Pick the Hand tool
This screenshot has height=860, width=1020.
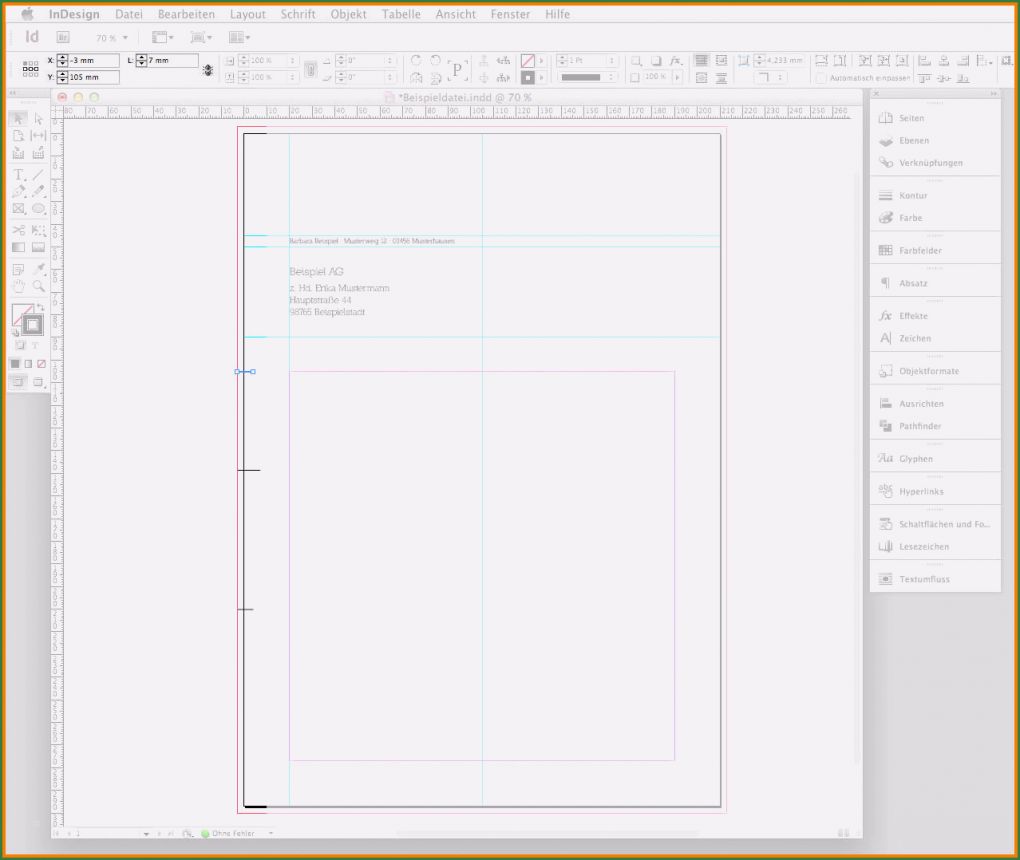pos(17,285)
